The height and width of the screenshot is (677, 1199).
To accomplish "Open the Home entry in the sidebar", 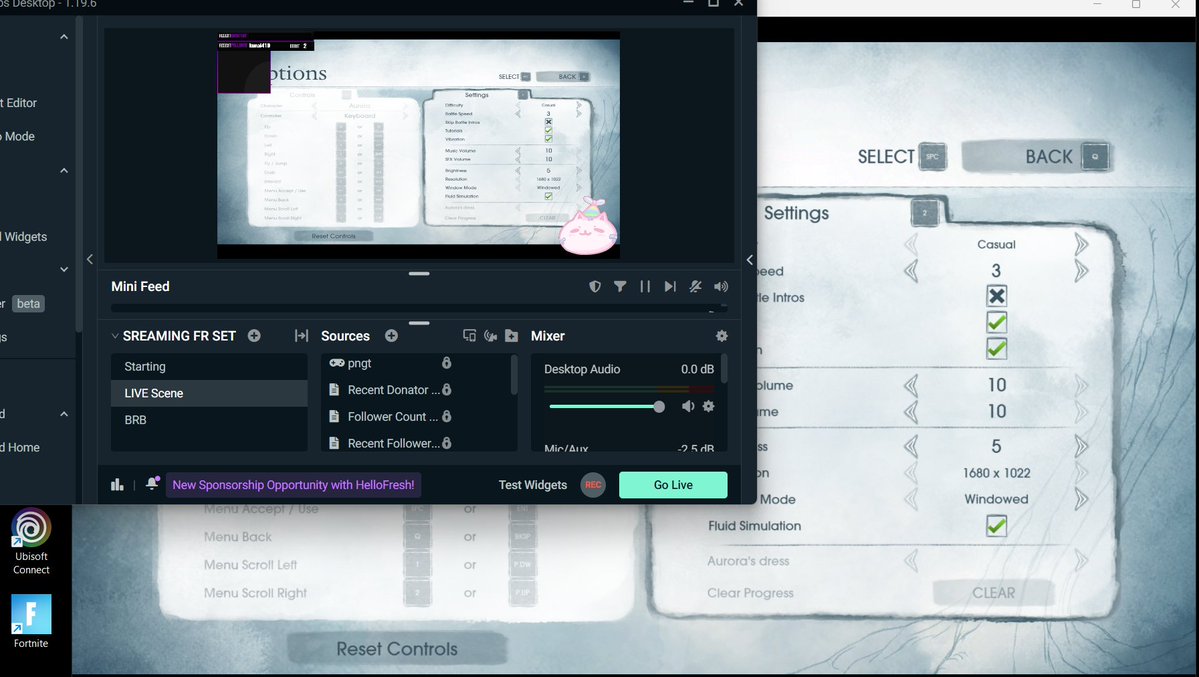I will 20,448.
